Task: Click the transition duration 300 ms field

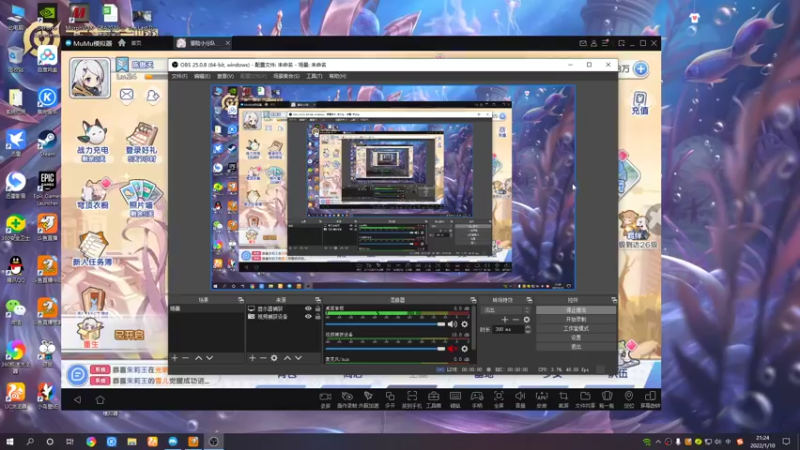Action: coord(508,330)
